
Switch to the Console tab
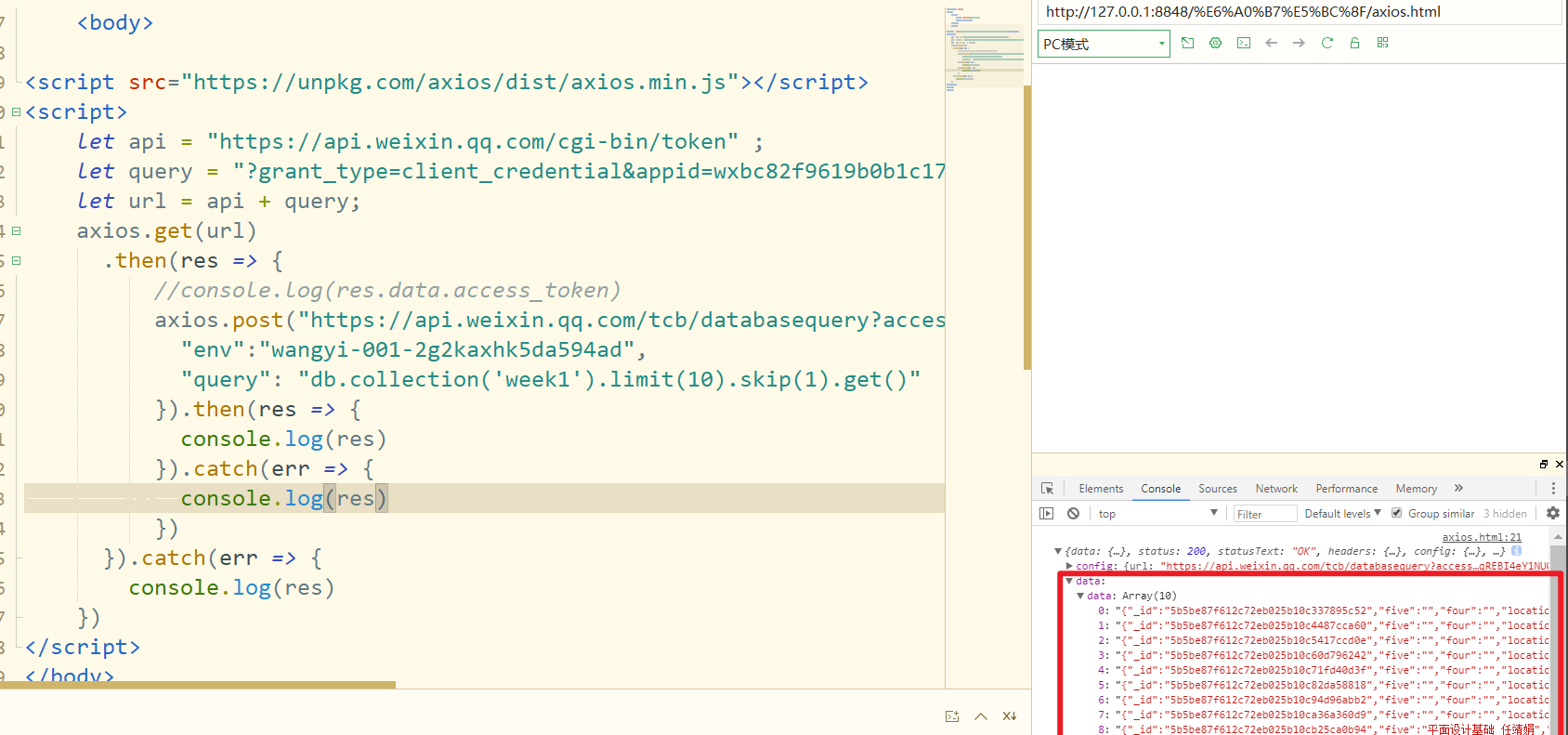click(x=1161, y=488)
